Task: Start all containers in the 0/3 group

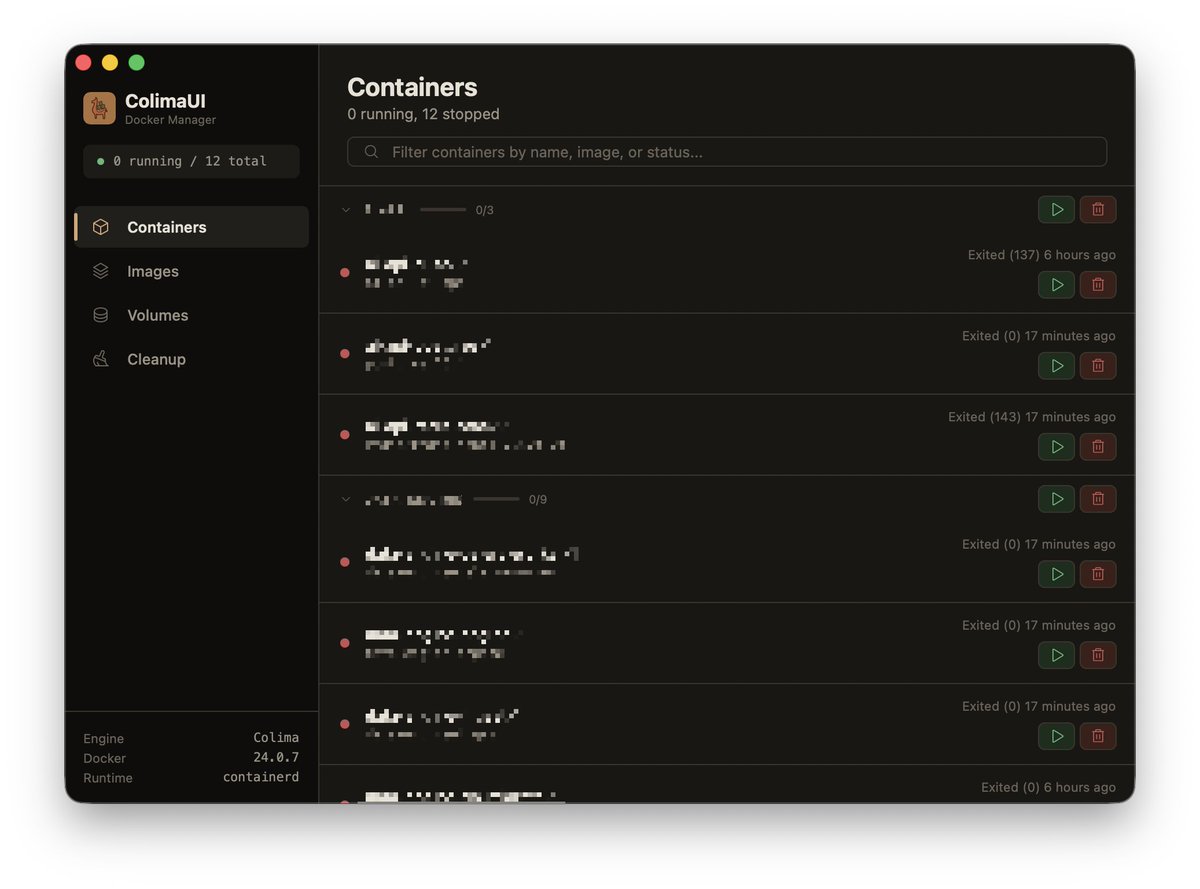Action: [1057, 209]
